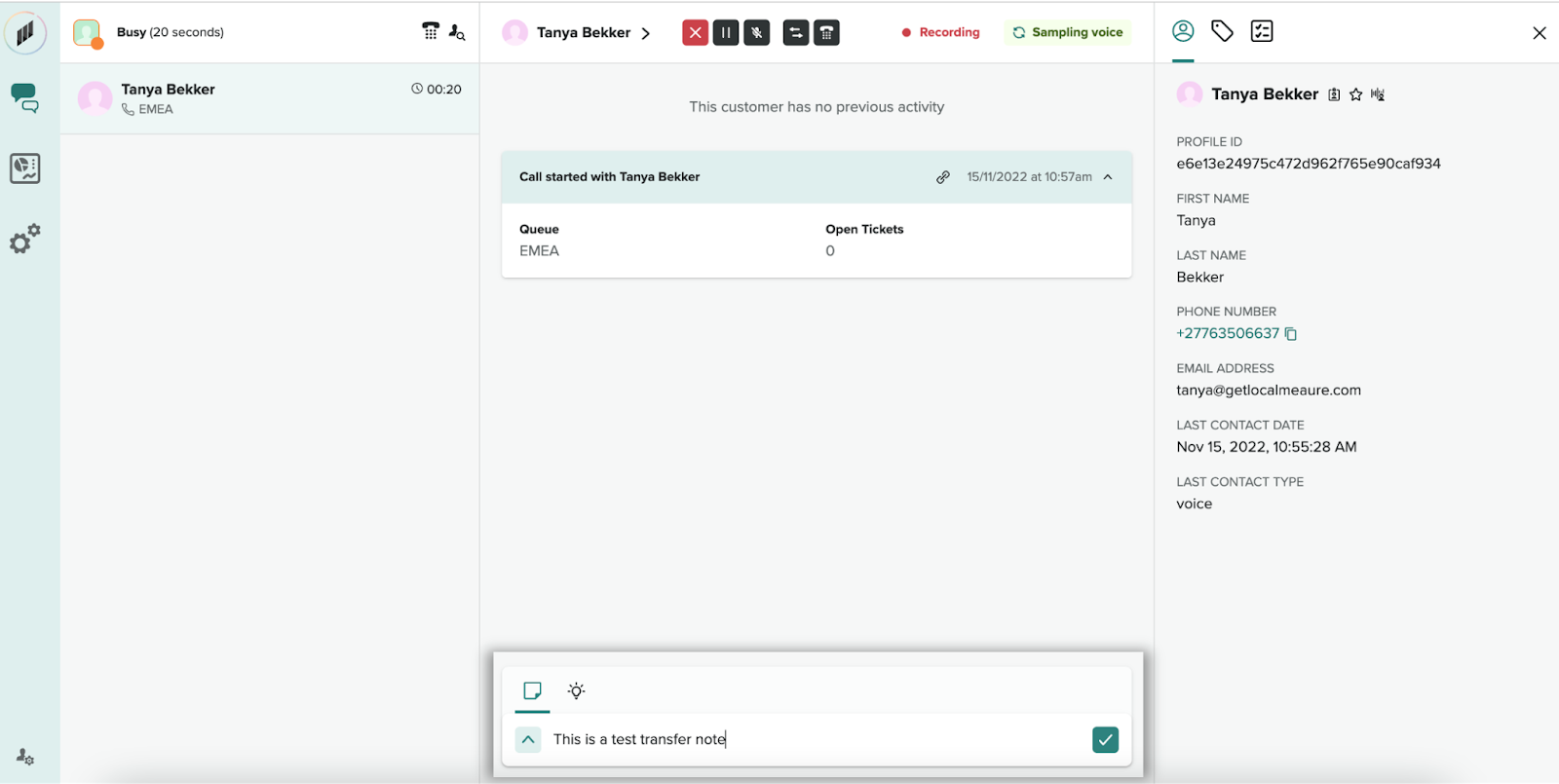Switch to the Tasks checklist tab

click(x=1262, y=31)
